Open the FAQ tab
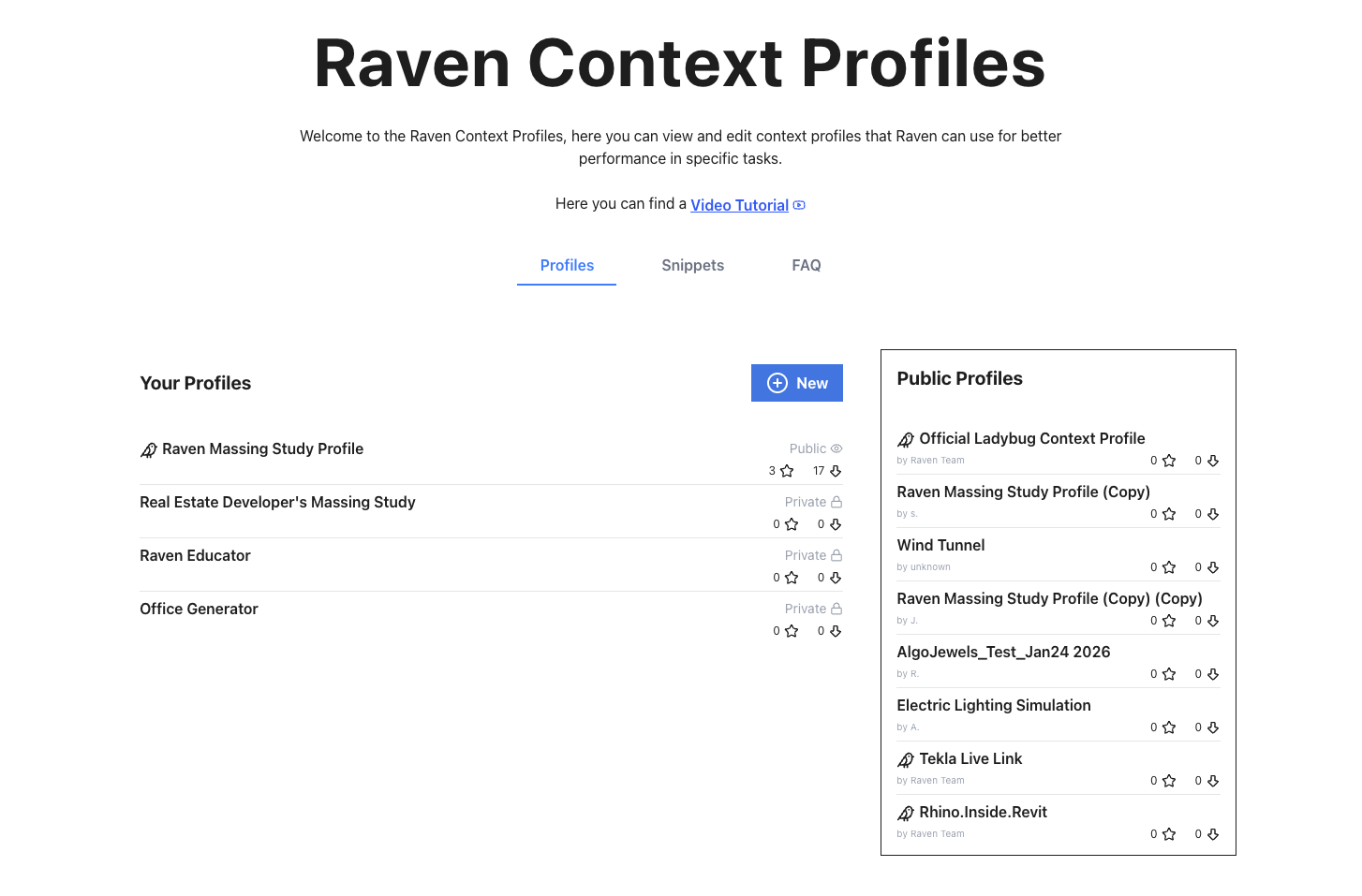The width and height of the screenshot is (1362, 896). pyautogui.click(x=806, y=265)
